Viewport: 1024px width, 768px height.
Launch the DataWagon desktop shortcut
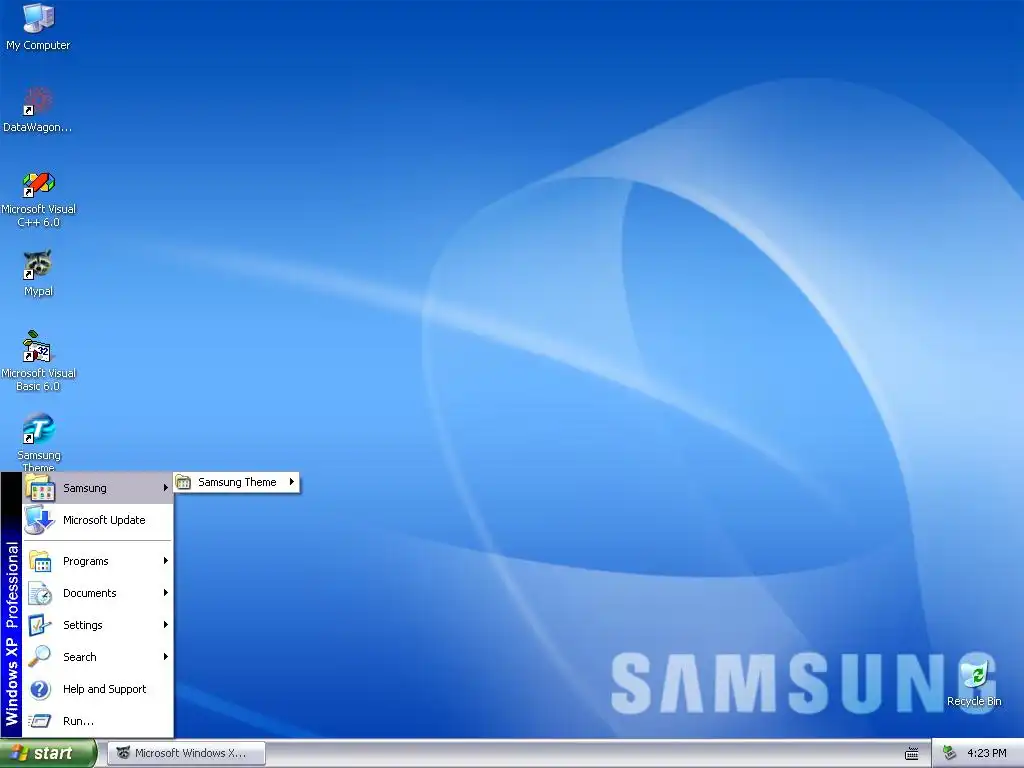click(38, 110)
